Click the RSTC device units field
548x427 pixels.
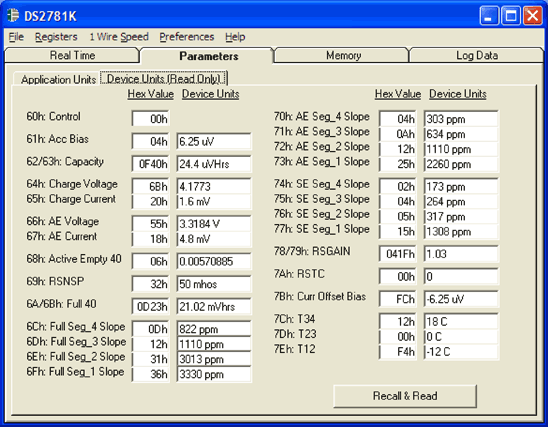coord(461,276)
